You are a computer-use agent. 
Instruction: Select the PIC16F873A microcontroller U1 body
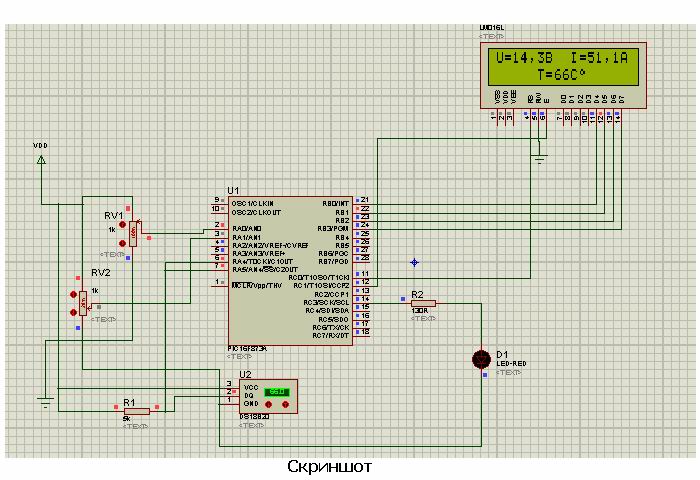pyautogui.click(x=291, y=271)
